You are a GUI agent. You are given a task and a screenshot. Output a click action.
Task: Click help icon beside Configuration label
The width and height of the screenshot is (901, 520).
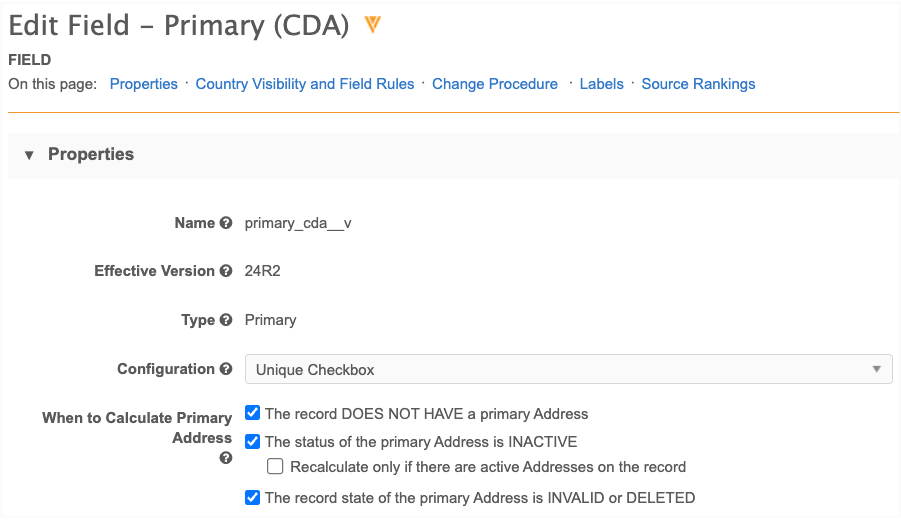click(x=226, y=369)
